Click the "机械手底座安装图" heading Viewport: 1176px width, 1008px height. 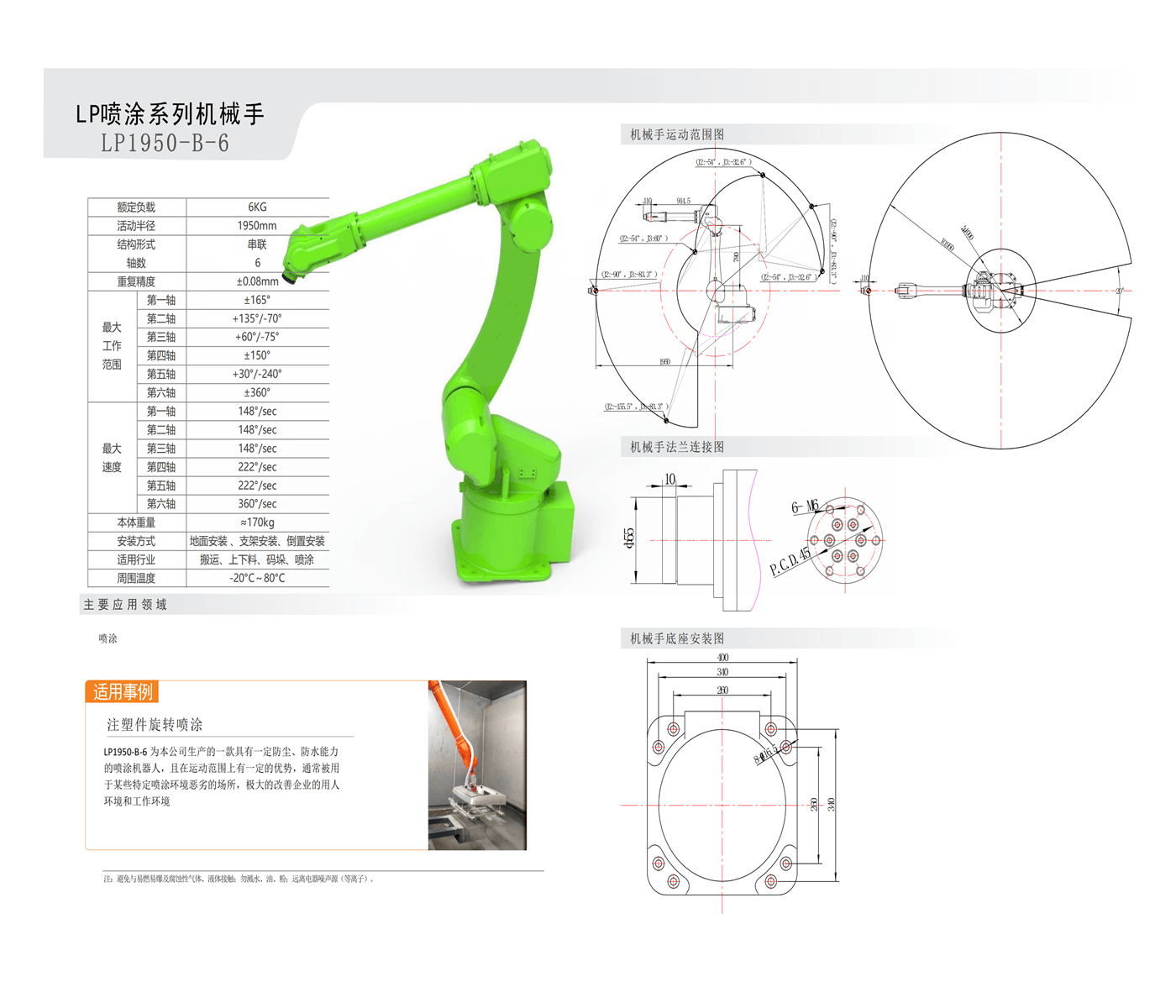(x=677, y=638)
